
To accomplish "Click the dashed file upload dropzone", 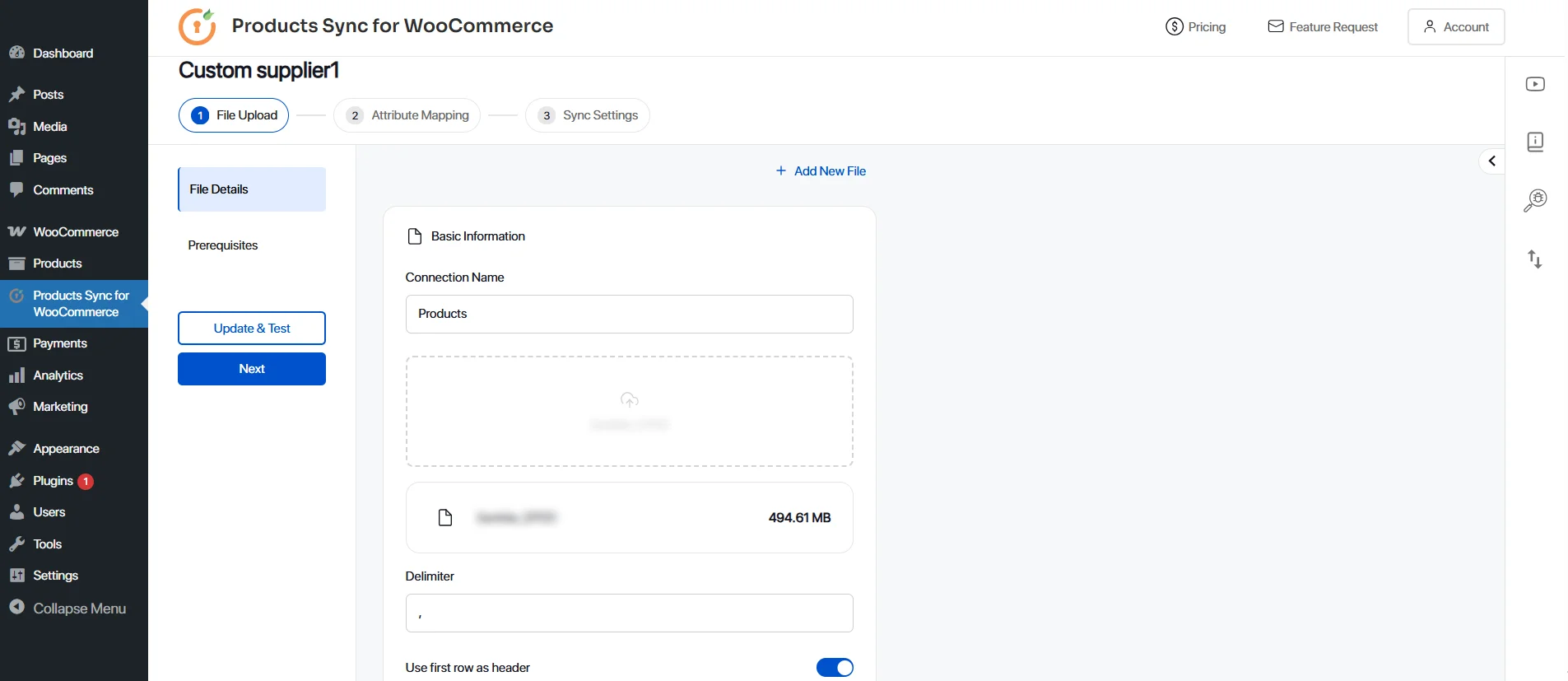I will pos(630,412).
